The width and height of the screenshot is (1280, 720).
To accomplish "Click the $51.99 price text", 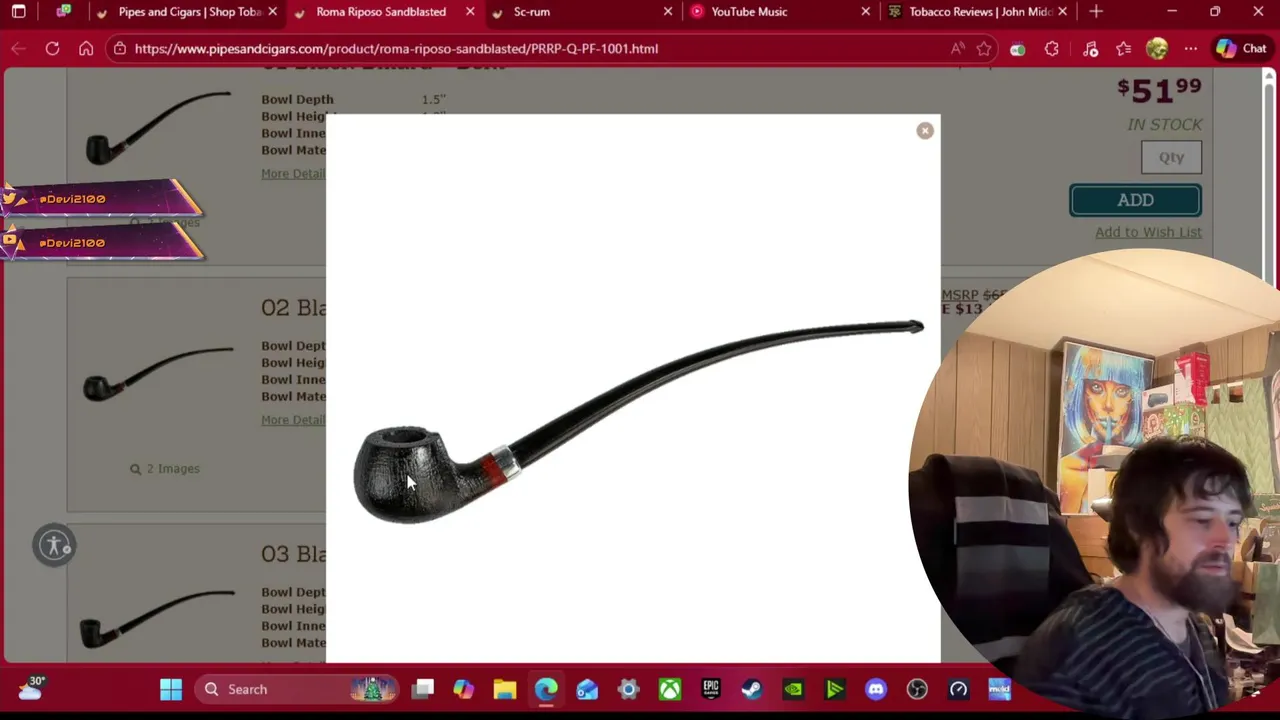I will tap(1159, 90).
